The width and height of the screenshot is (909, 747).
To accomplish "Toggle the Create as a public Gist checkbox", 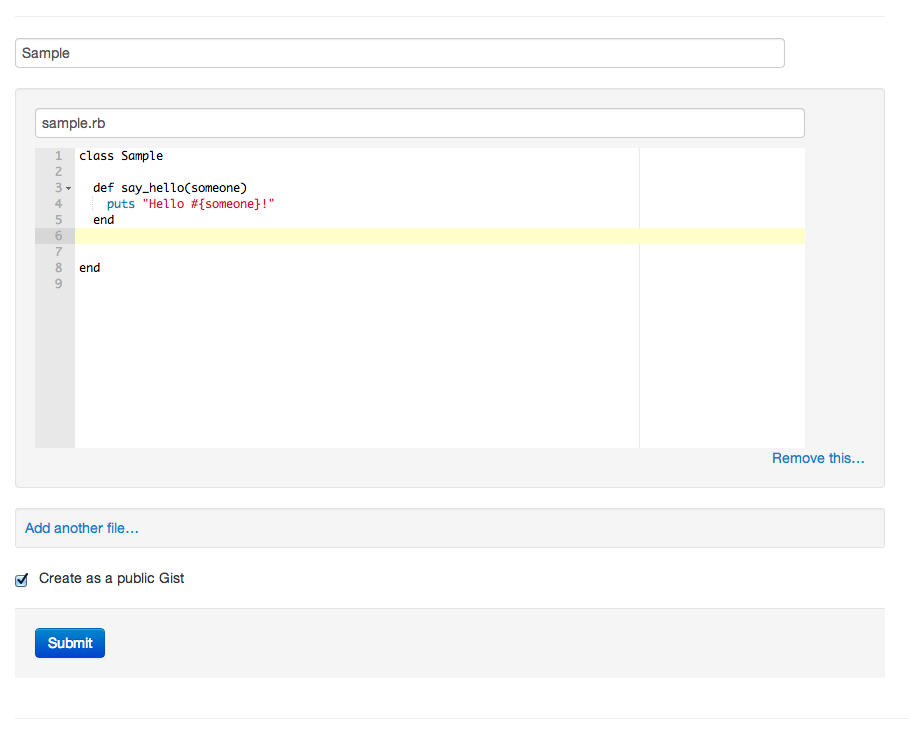I will pos(22,580).
